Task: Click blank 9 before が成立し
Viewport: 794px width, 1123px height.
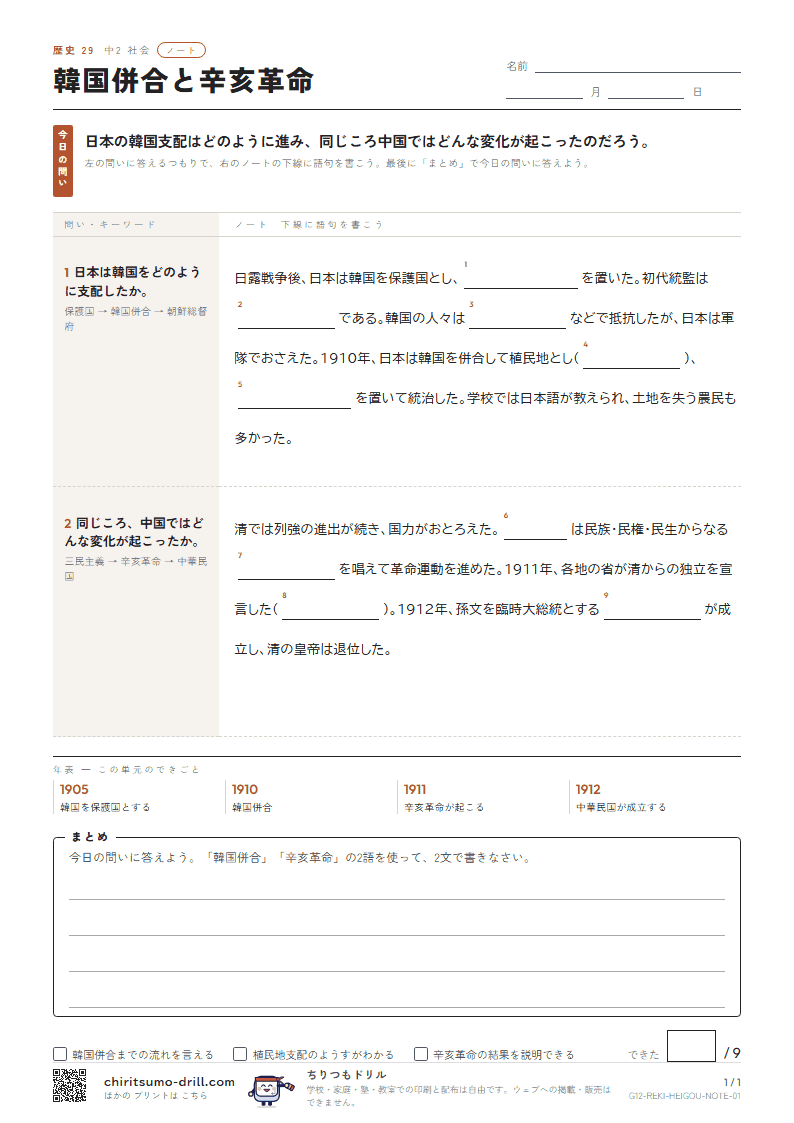Action: 652,610
